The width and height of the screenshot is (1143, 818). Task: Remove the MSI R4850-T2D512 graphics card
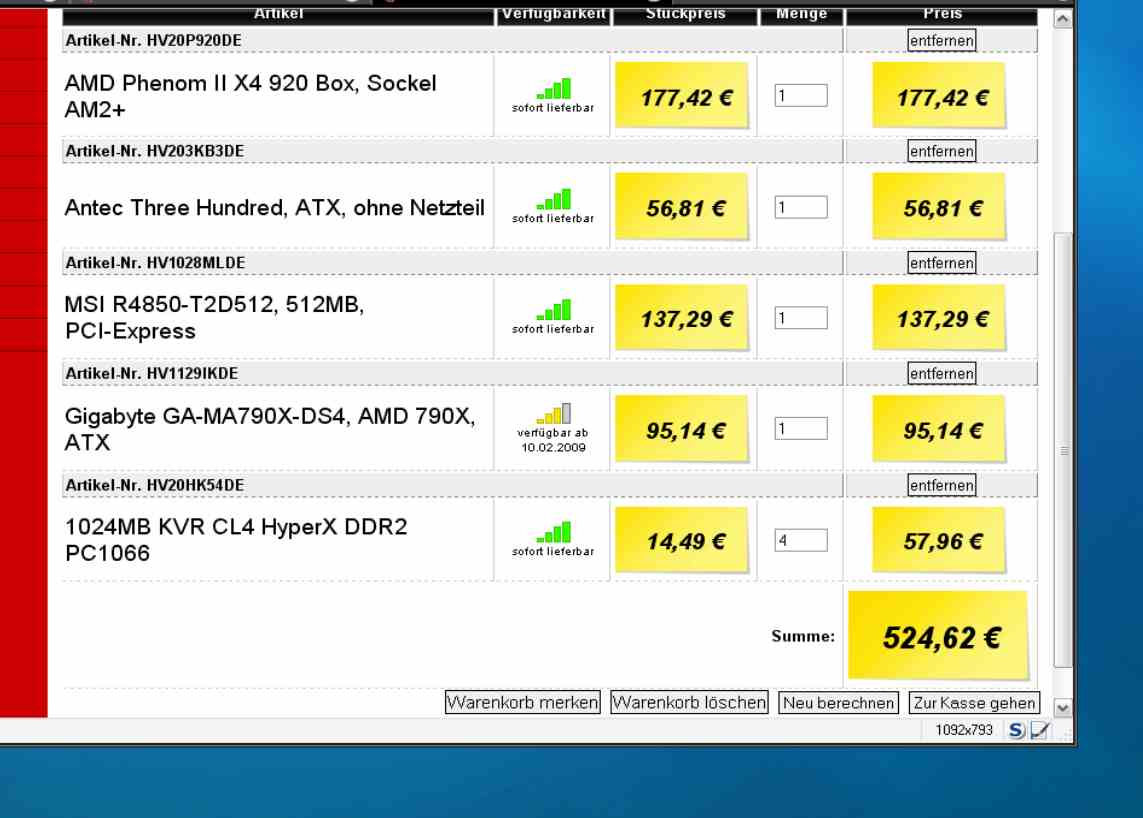pyautogui.click(x=941, y=263)
